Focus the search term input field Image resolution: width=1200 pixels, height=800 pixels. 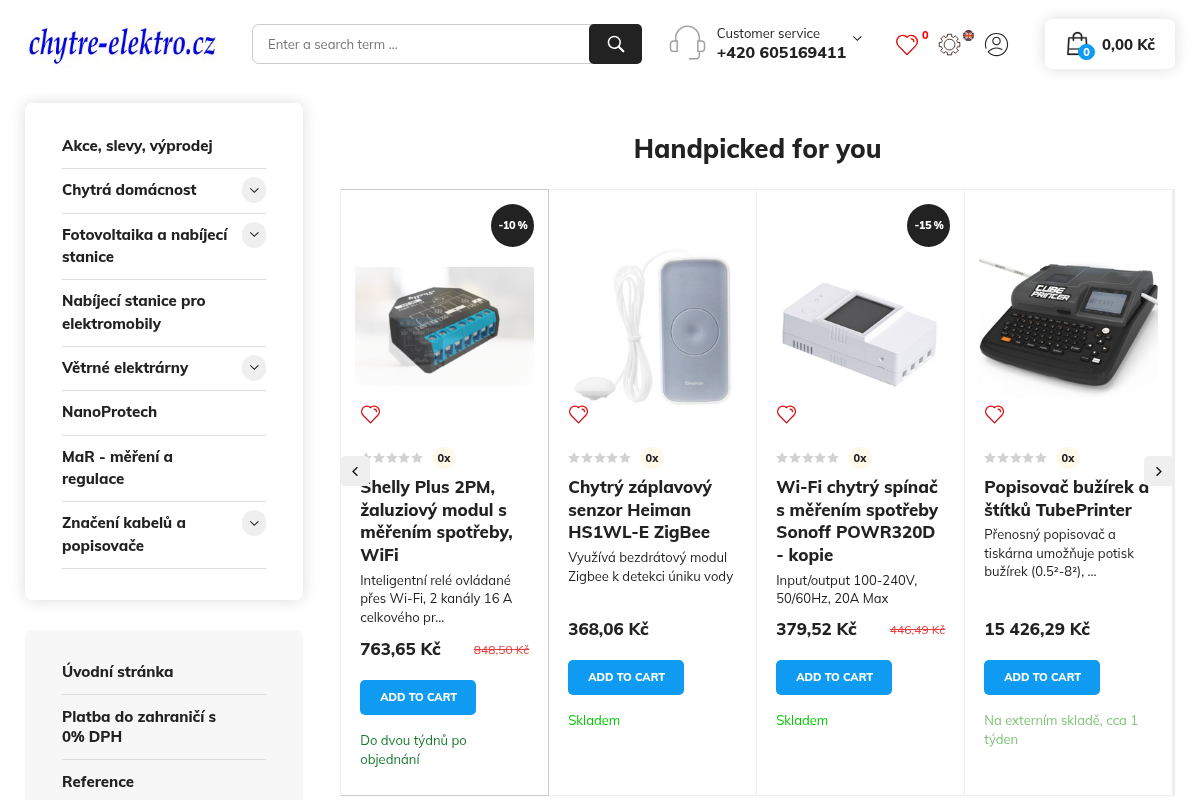coord(421,44)
